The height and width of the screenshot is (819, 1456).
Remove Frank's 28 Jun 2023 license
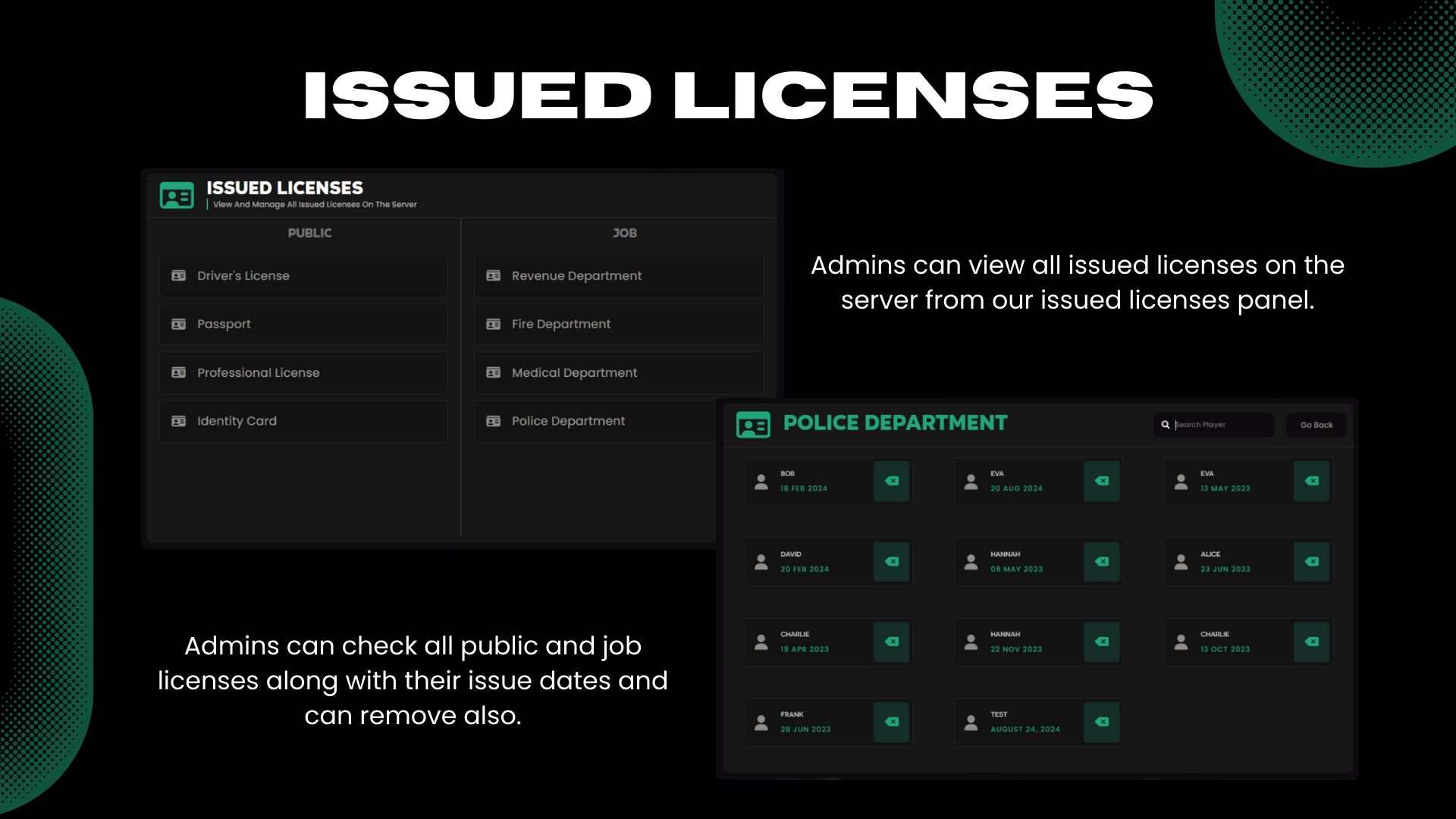click(892, 722)
